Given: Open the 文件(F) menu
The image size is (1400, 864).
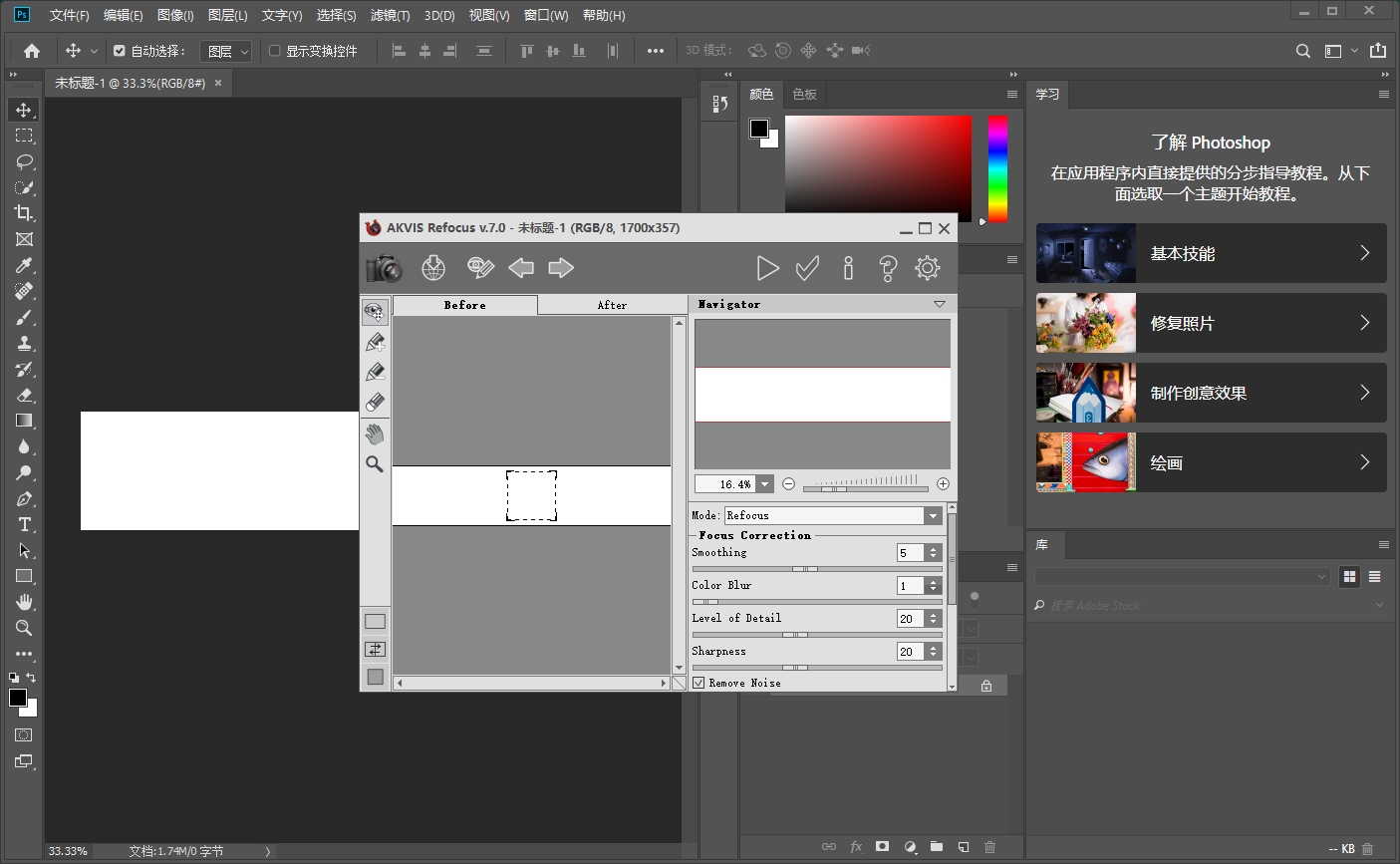Looking at the screenshot, I should click(x=69, y=15).
